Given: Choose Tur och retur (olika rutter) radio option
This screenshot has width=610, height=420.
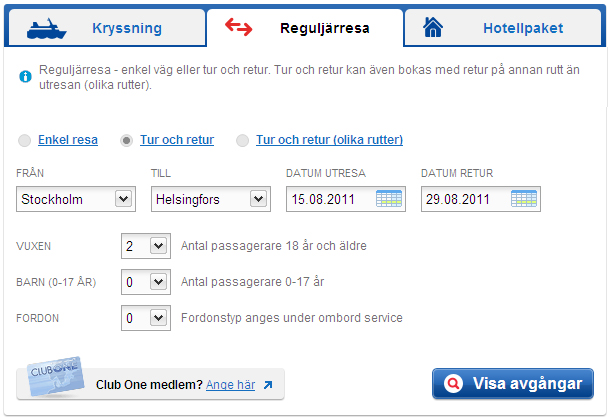Looking at the screenshot, I should coord(243,141).
